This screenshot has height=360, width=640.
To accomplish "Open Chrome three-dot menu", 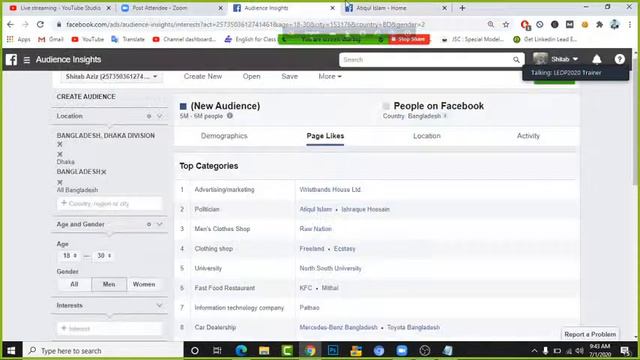I will click(x=630, y=24).
